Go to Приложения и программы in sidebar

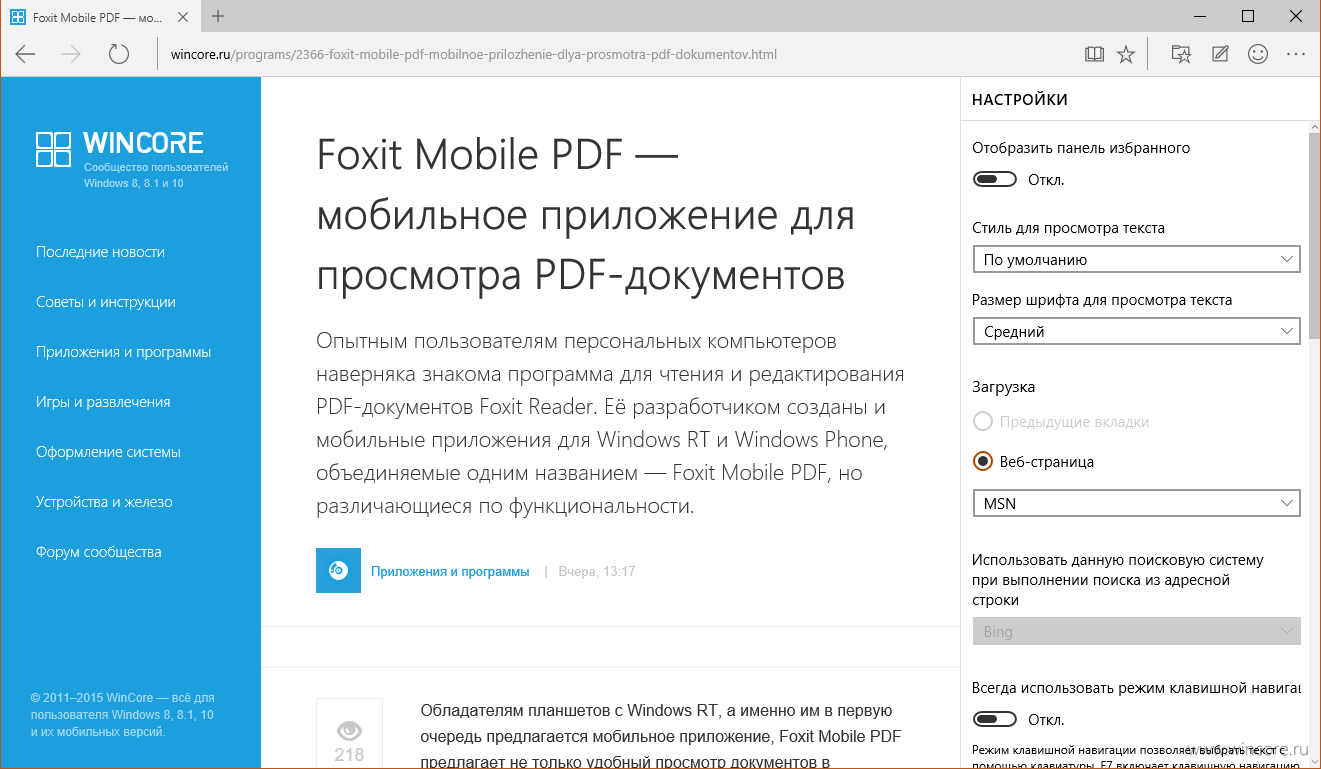tap(123, 352)
